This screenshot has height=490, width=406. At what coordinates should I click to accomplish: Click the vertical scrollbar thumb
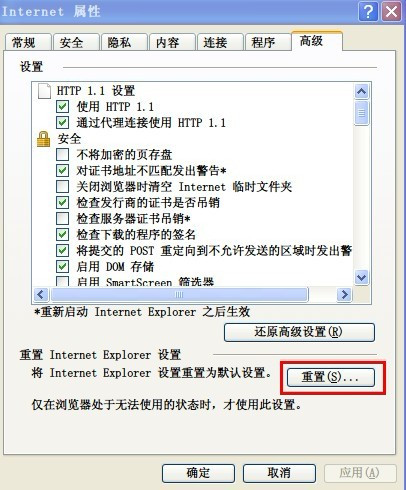click(362, 113)
